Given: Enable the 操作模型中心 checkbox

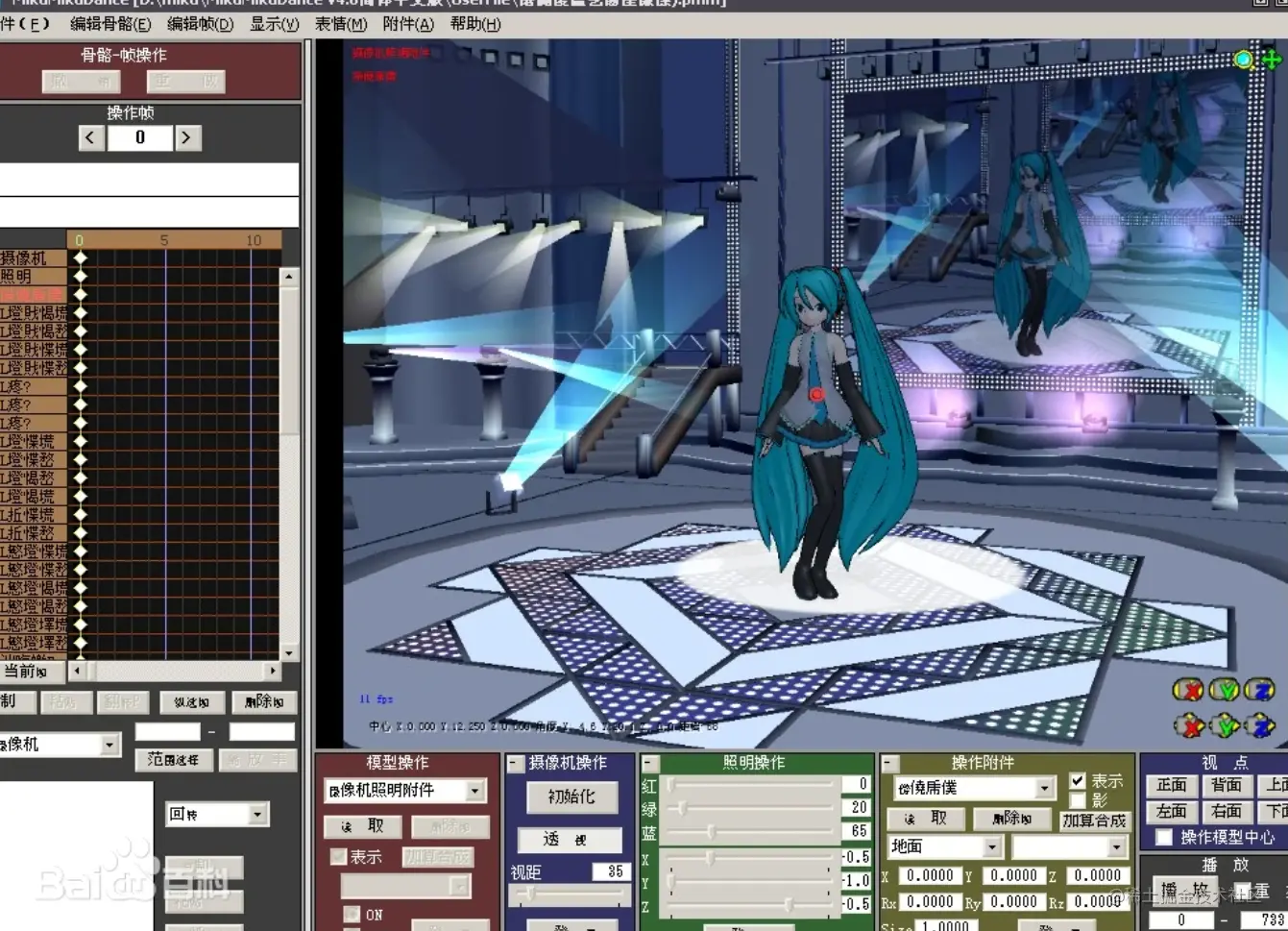Looking at the screenshot, I should pos(1163,837).
